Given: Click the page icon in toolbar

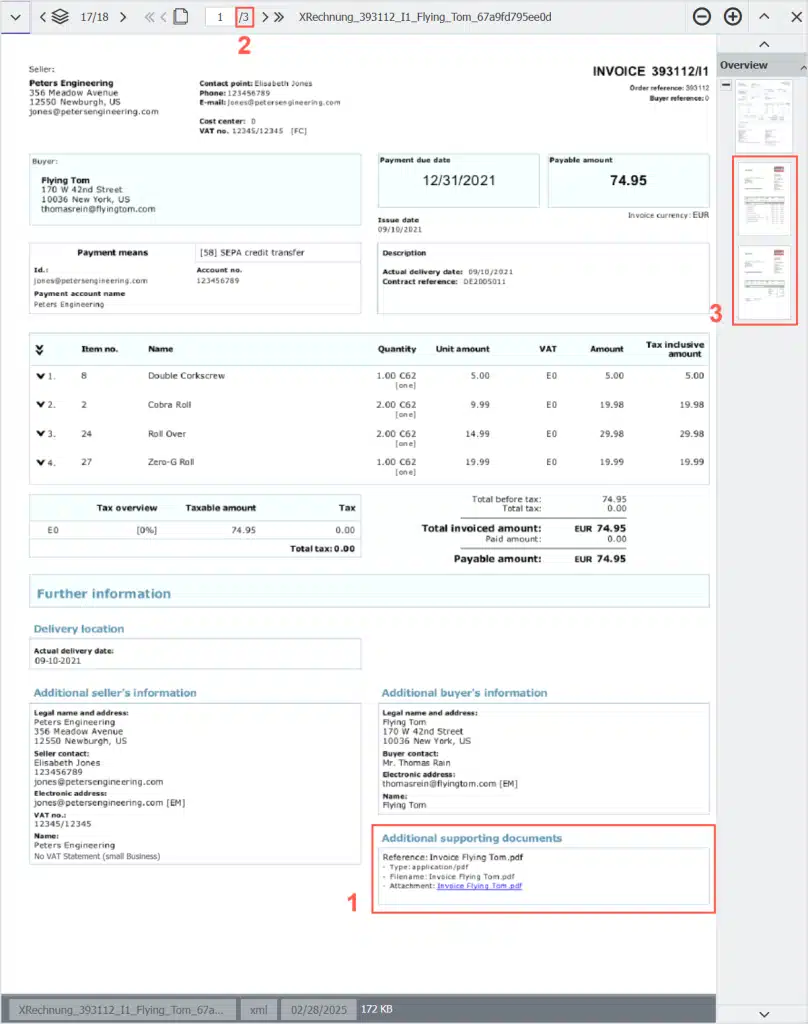Looking at the screenshot, I should tap(180, 17).
